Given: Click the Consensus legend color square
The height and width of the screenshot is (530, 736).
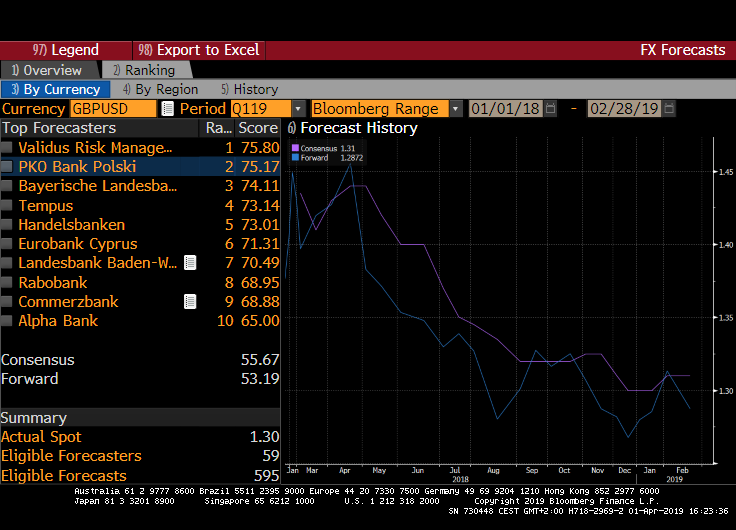Looking at the screenshot, I should point(296,148).
